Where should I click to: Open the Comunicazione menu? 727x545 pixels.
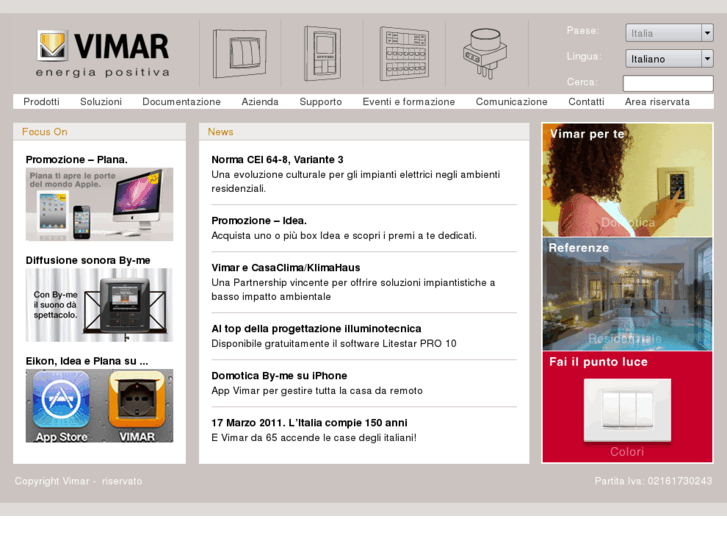click(511, 102)
